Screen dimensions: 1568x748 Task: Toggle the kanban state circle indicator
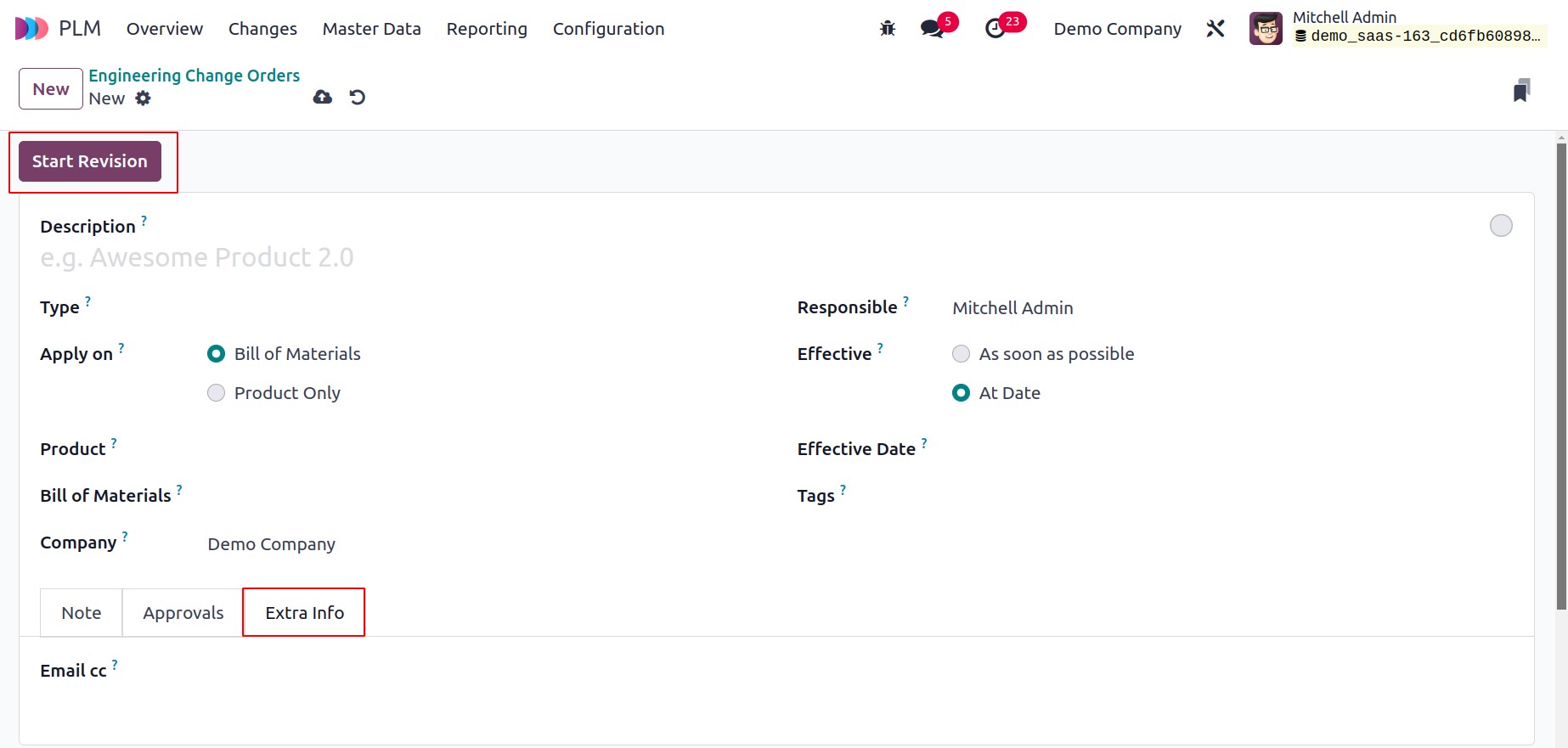(x=1501, y=226)
